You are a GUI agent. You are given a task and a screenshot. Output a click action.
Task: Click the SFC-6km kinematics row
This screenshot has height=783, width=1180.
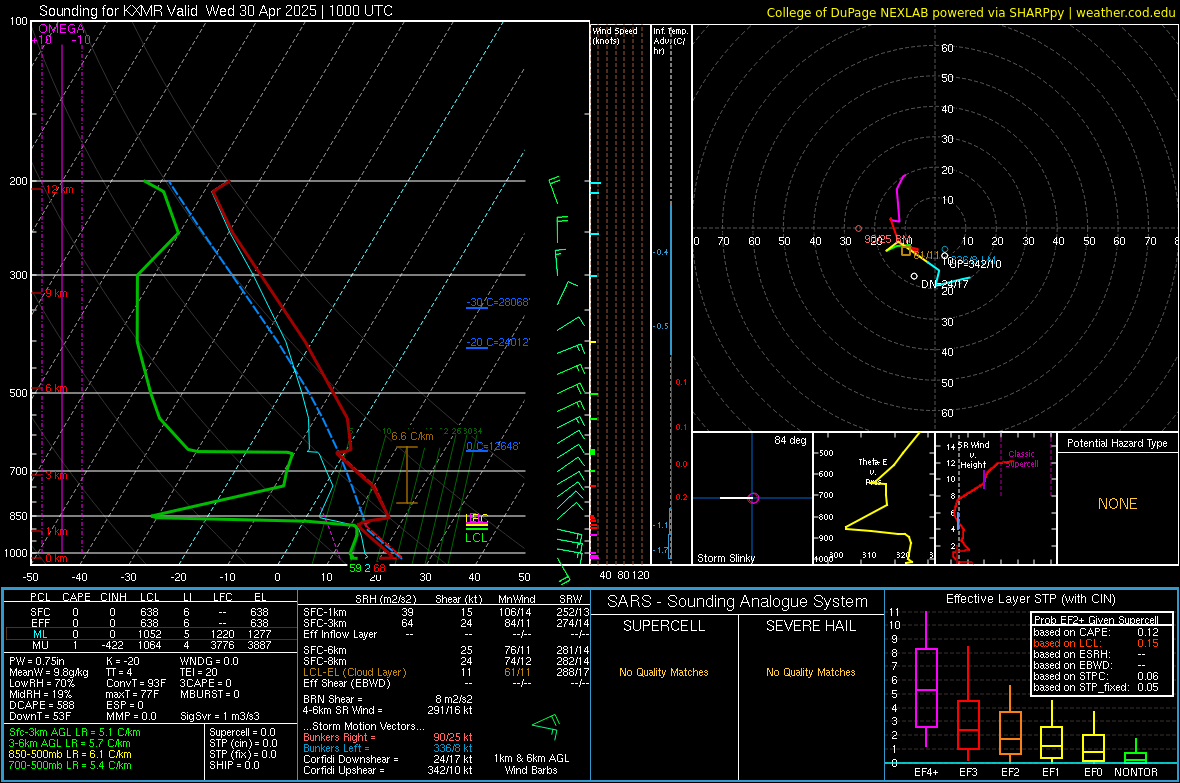(x=446, y=650)
